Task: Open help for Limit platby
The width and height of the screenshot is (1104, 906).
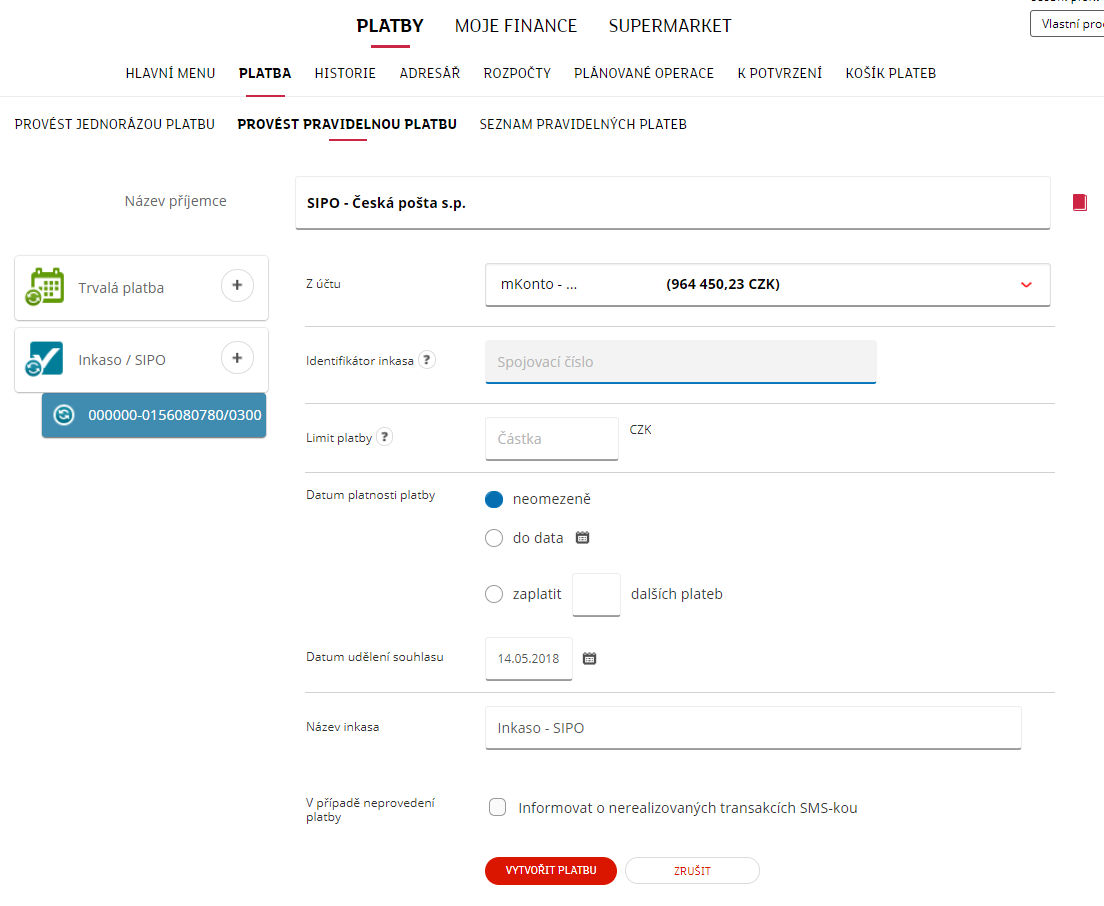Action: click(x=384, y=437)
